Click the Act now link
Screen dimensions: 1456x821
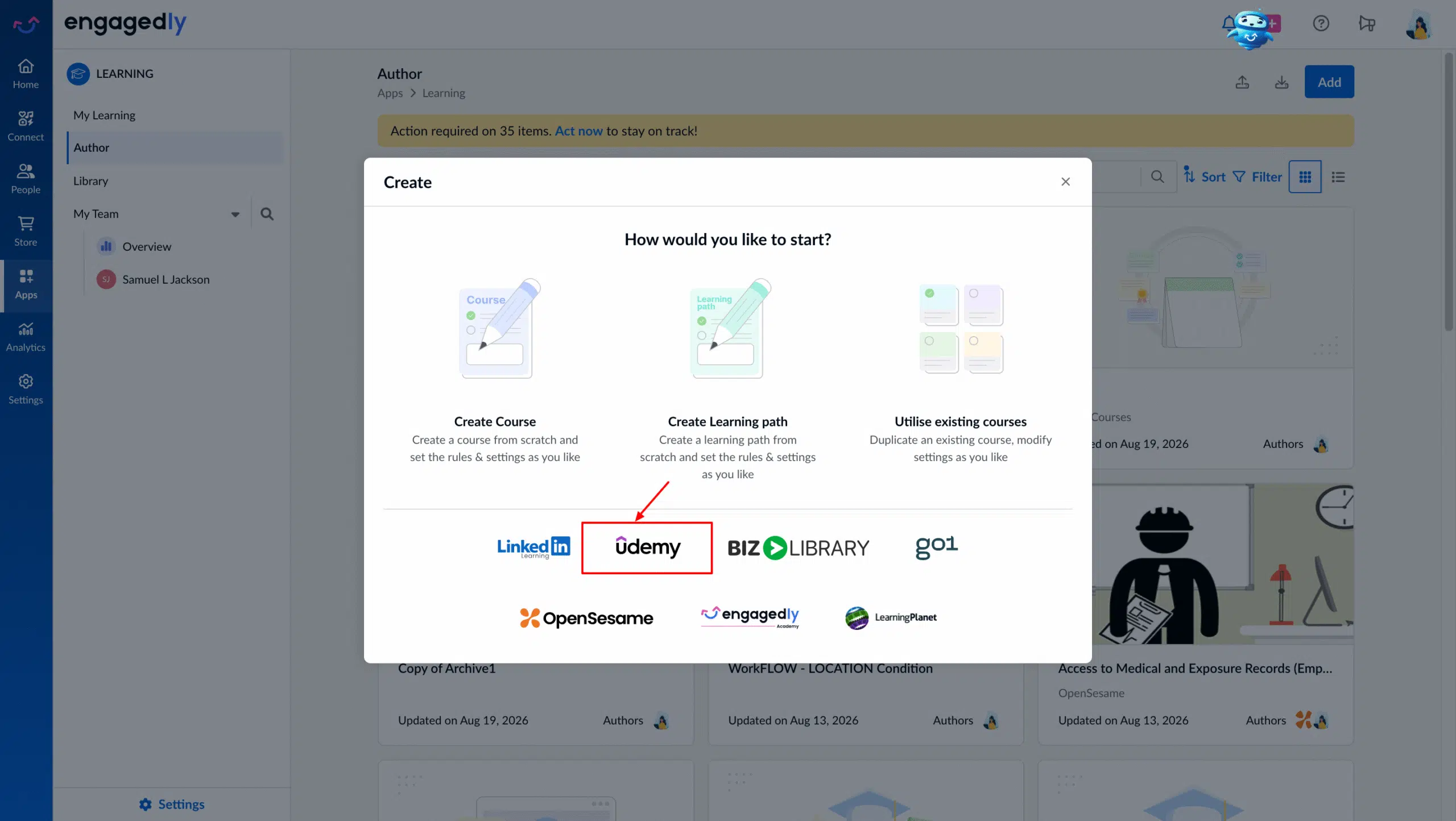coord(578,131)
